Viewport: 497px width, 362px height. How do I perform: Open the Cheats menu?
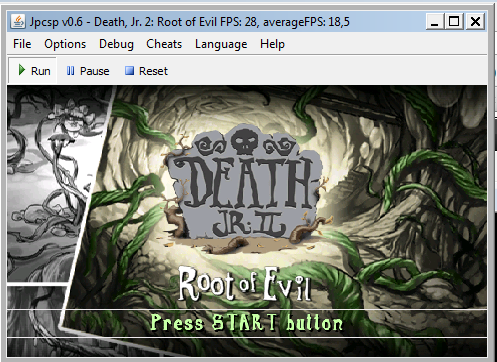click(164, 44)
